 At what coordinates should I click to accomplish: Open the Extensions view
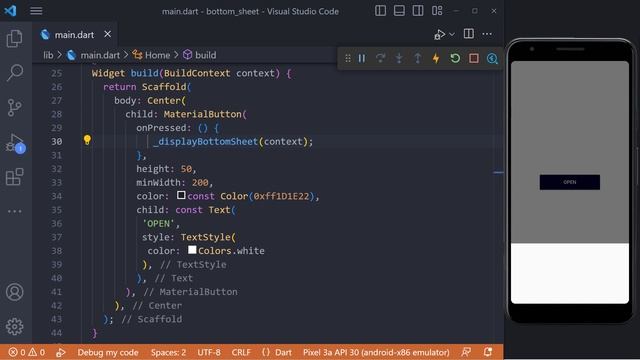pyautogui.click(x=15, y=177)
